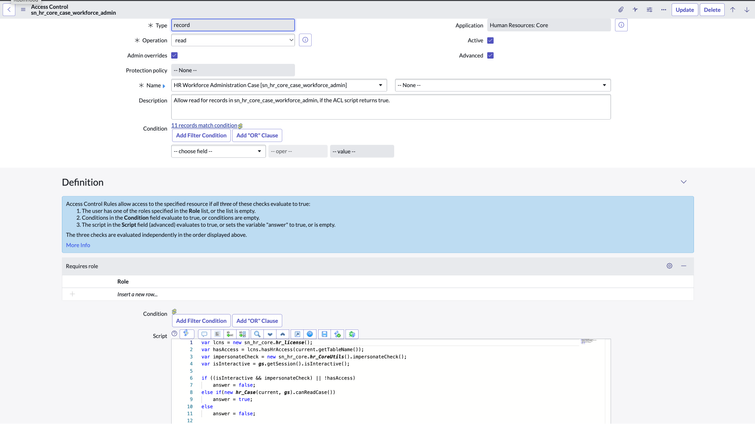Screen dimensions: 755x424
Task: Click the paperclip attachments icon
Action: pyautogui.click(x=621, y=10)
